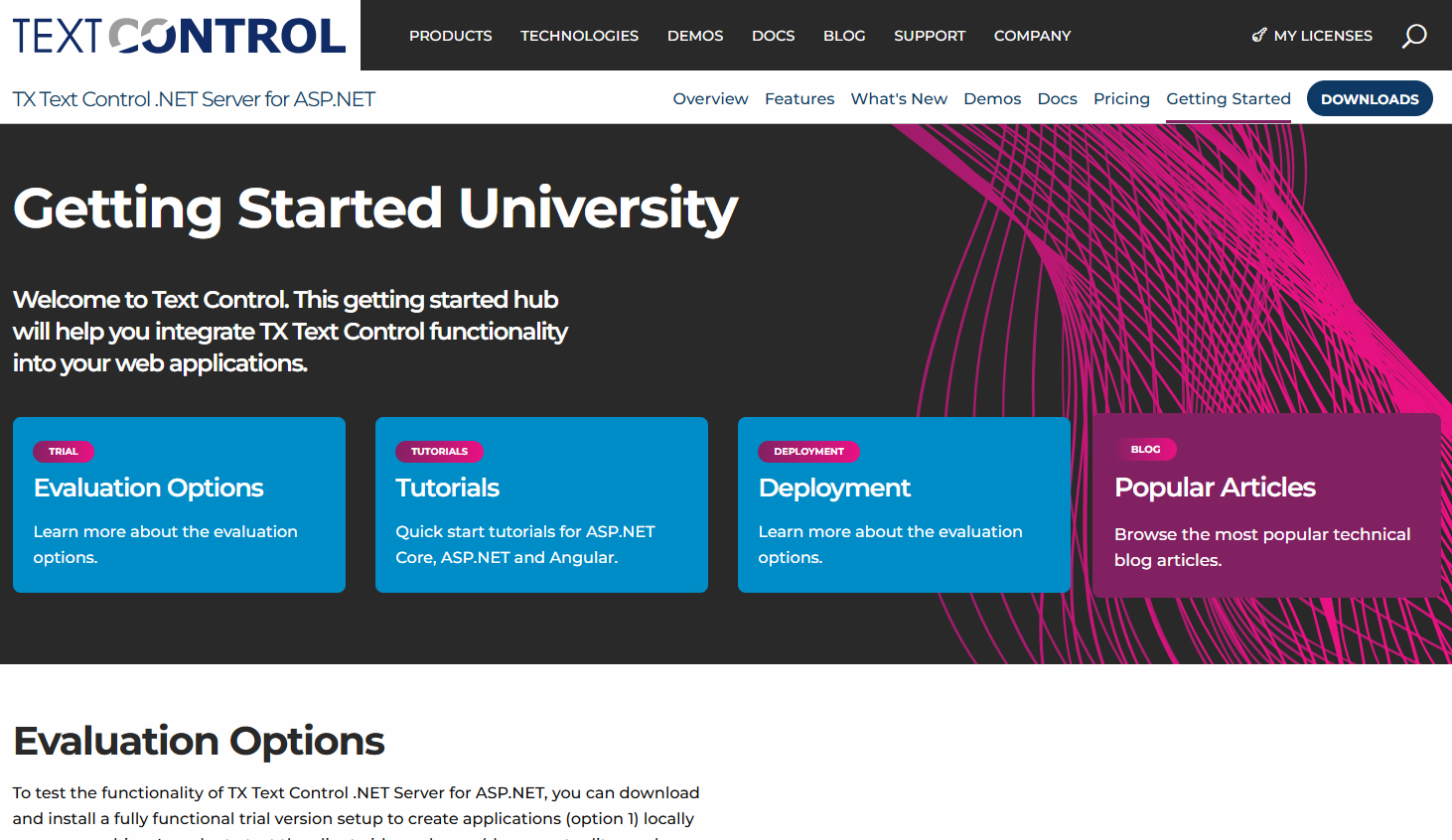Open the Technologies menu
The height and width of the screenshot is (840, 1452).
click(580, 36)
